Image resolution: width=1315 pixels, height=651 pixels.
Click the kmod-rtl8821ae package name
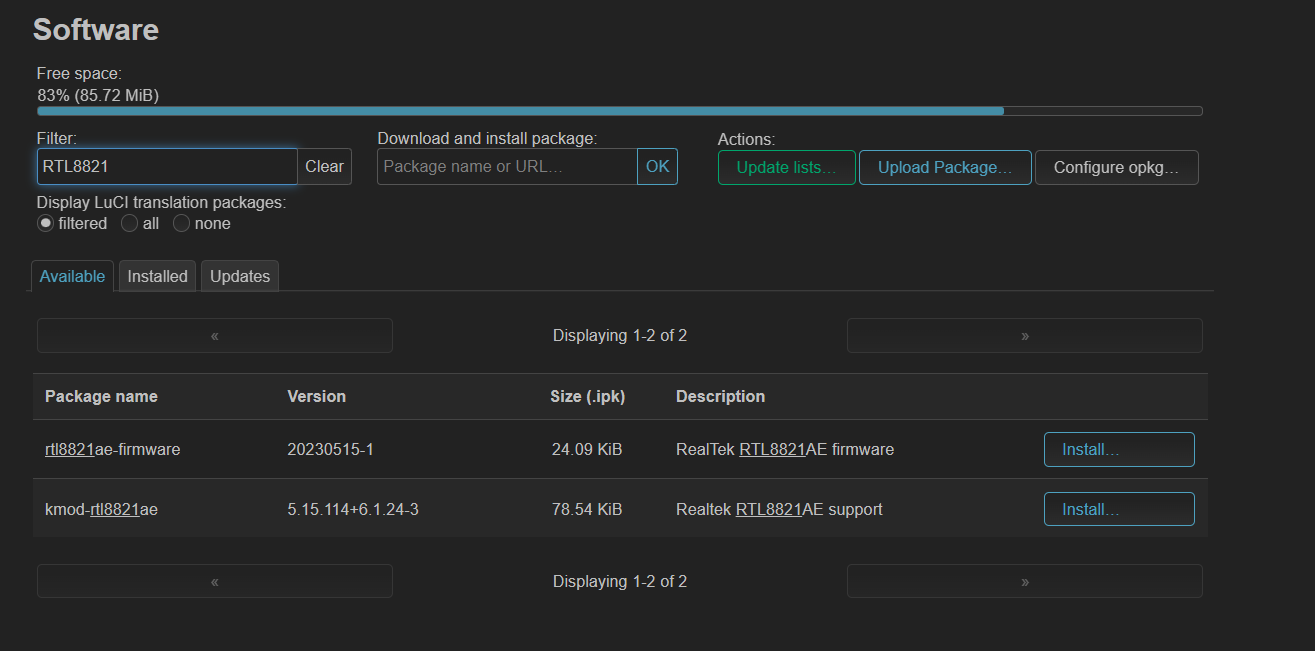(x=102, y=510)
